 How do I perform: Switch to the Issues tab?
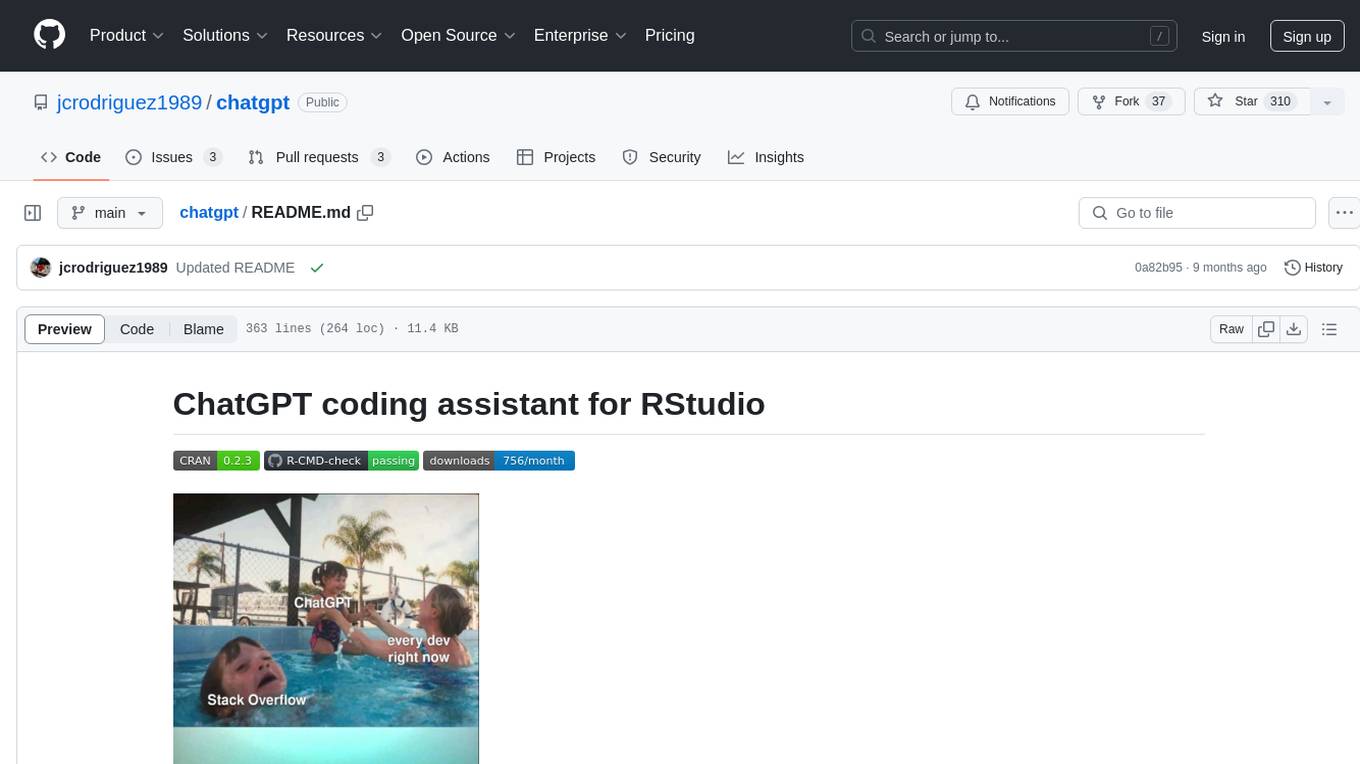[173, 157]
